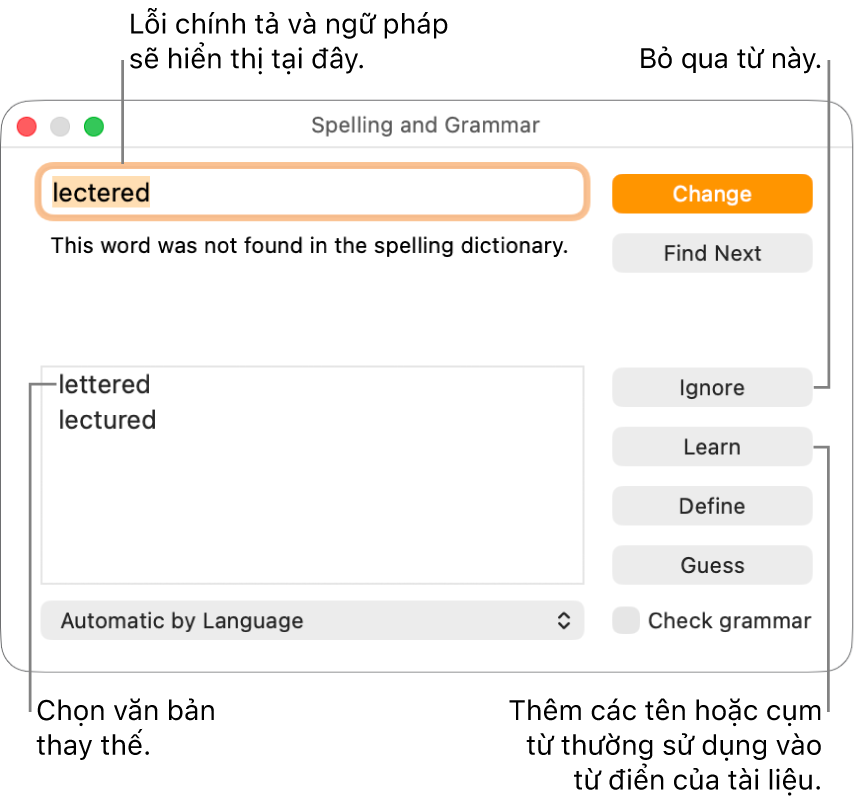The image size is (854, 806).
Task: Click the Spelling and Grammar title text
Action: click(425, 125)
